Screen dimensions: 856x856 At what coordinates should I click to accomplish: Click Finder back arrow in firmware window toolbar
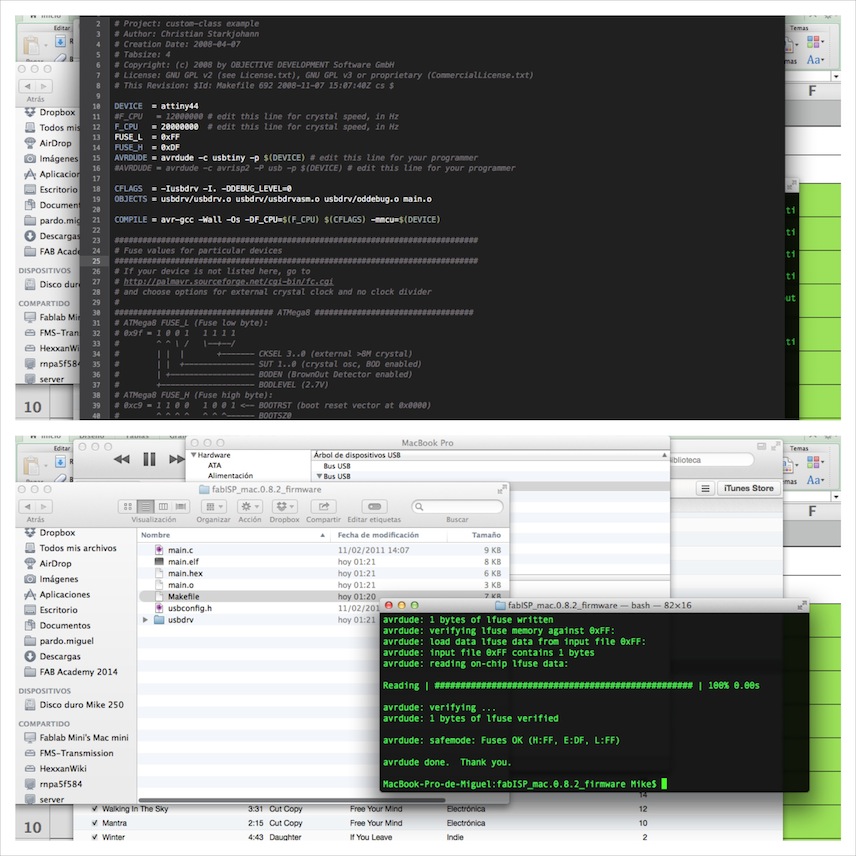28,507
